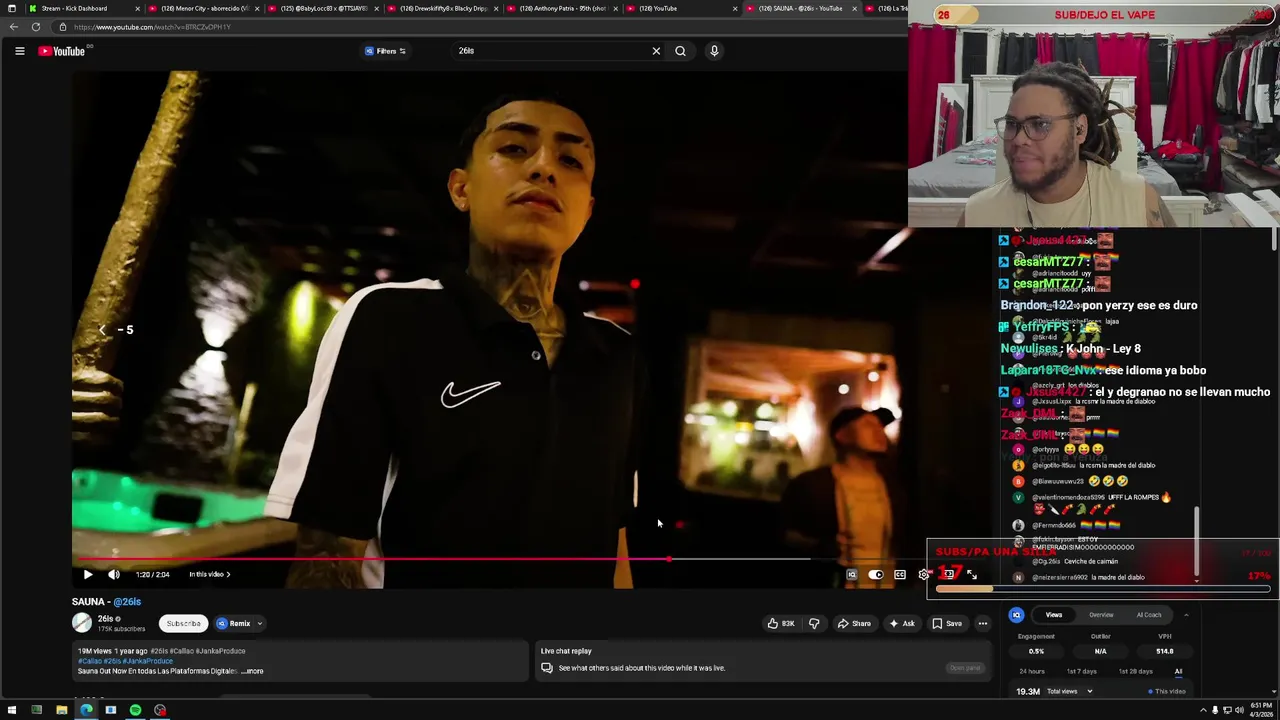Click the browser address bar URL
The width and height of the screenshot is (1280, 720).
[x=152, y=27]
